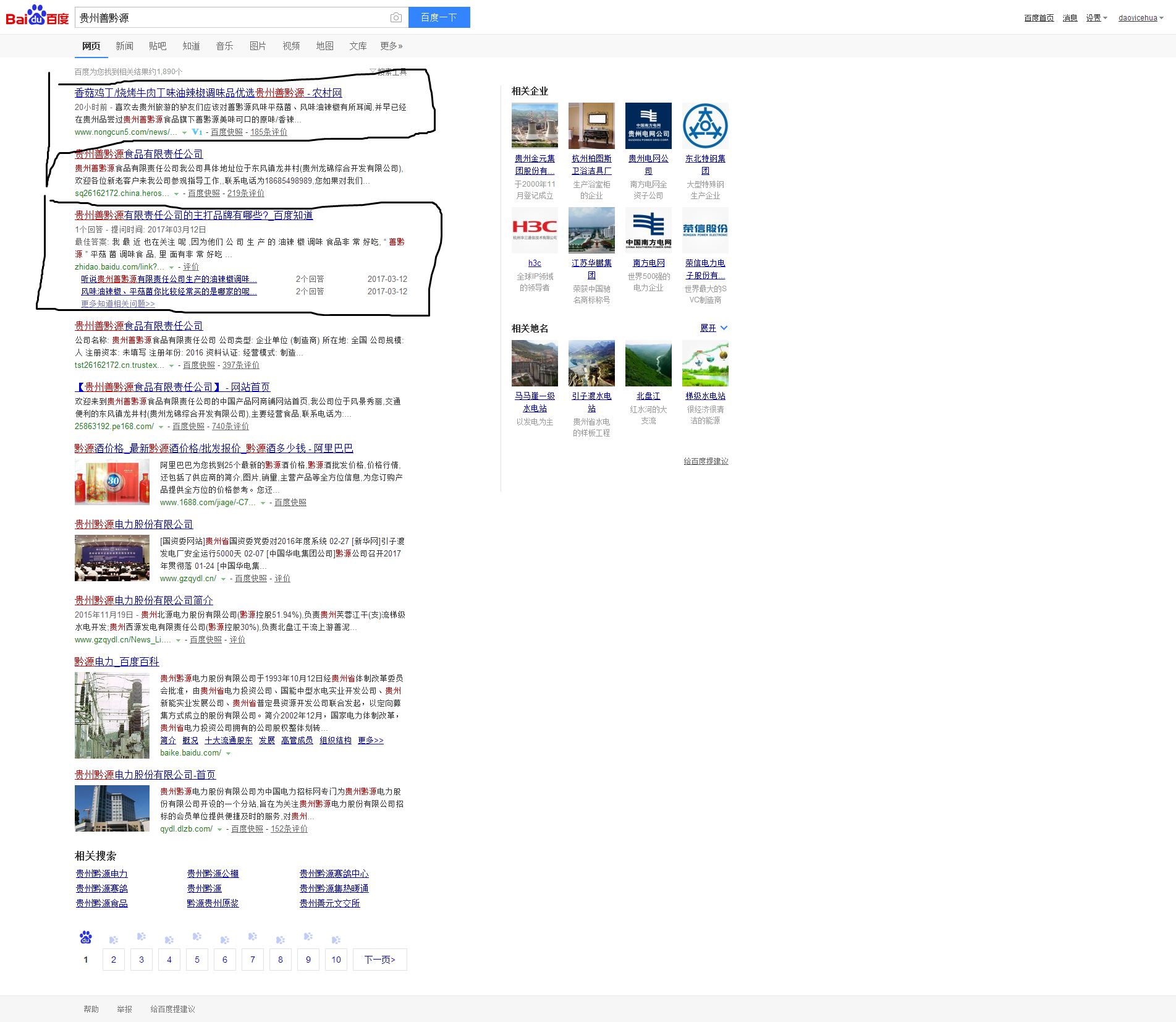Open 北盘江 place link
Viewport: 1176px width, 1022px height.
tap(648, 396)
